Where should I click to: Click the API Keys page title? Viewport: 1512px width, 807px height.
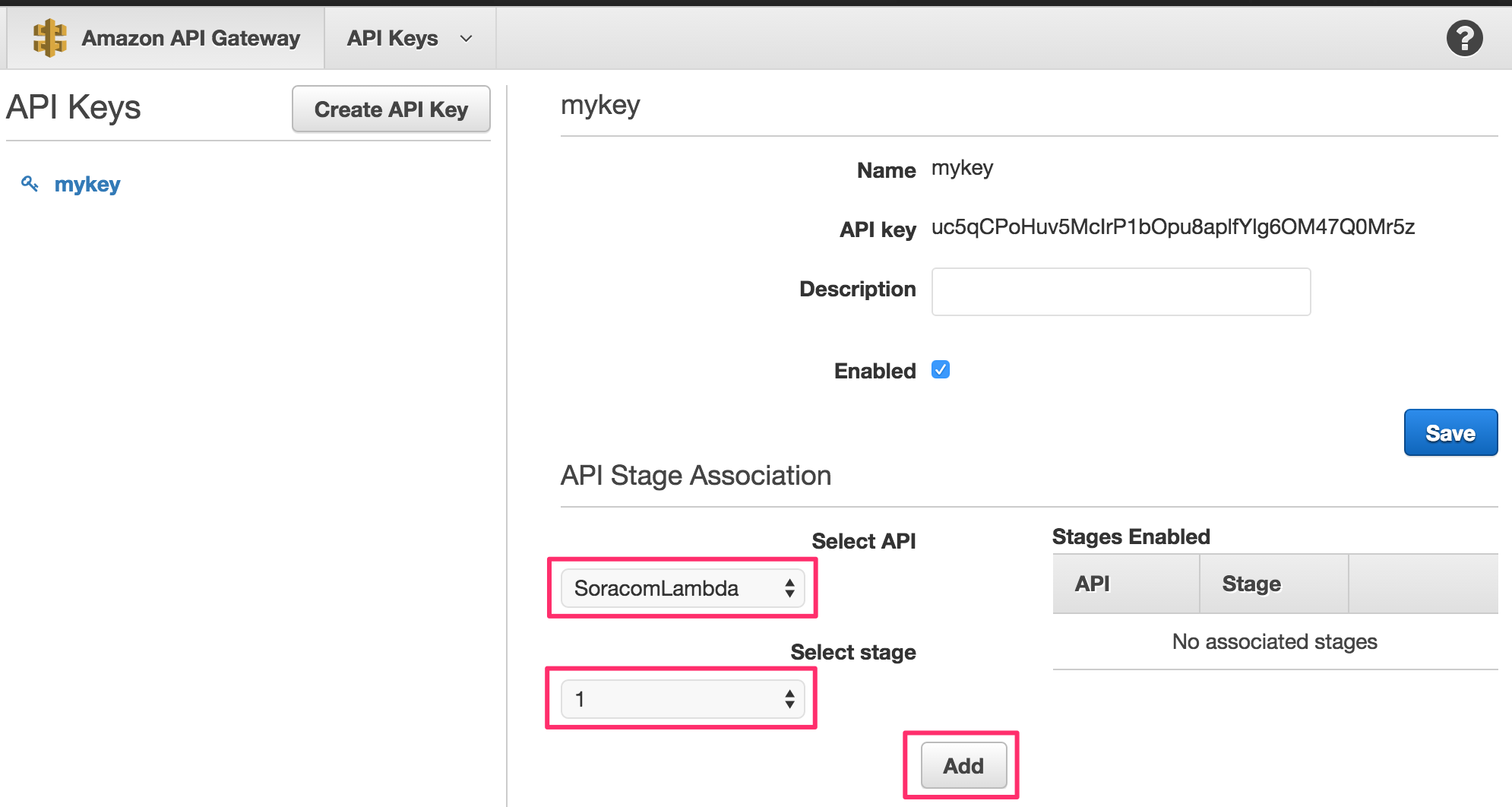(73, 107)
